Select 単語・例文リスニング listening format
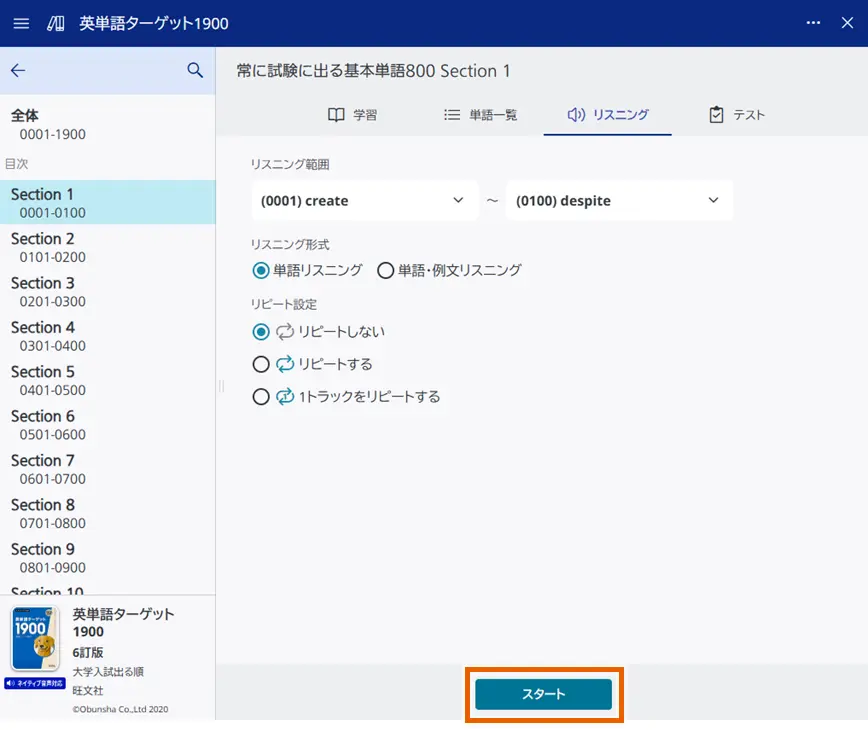The width and height of the screenshot is (868, 730). coord(385,269)
